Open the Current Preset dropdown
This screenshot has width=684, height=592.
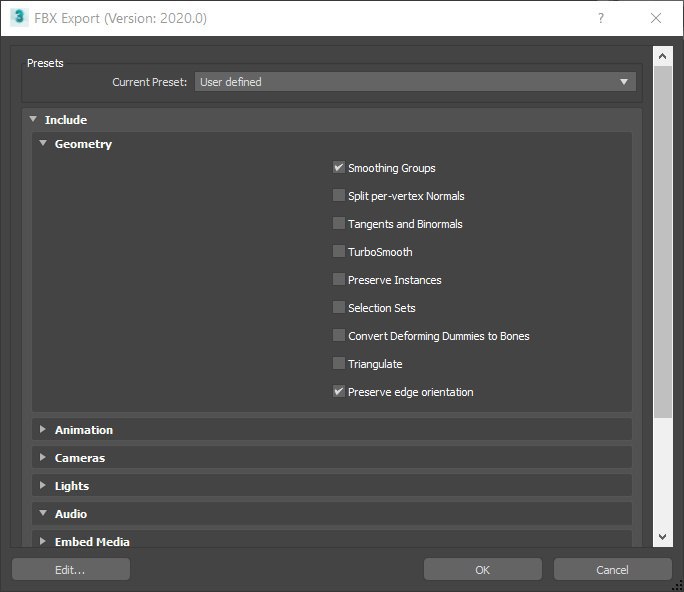tap(415, 82)
